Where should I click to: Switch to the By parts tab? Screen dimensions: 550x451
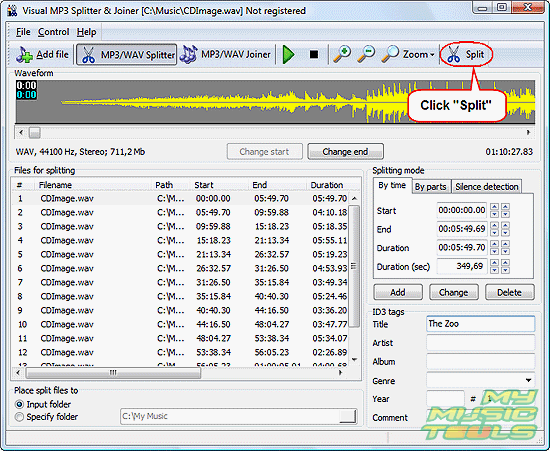pyautogui.click(x=431, y=187)
